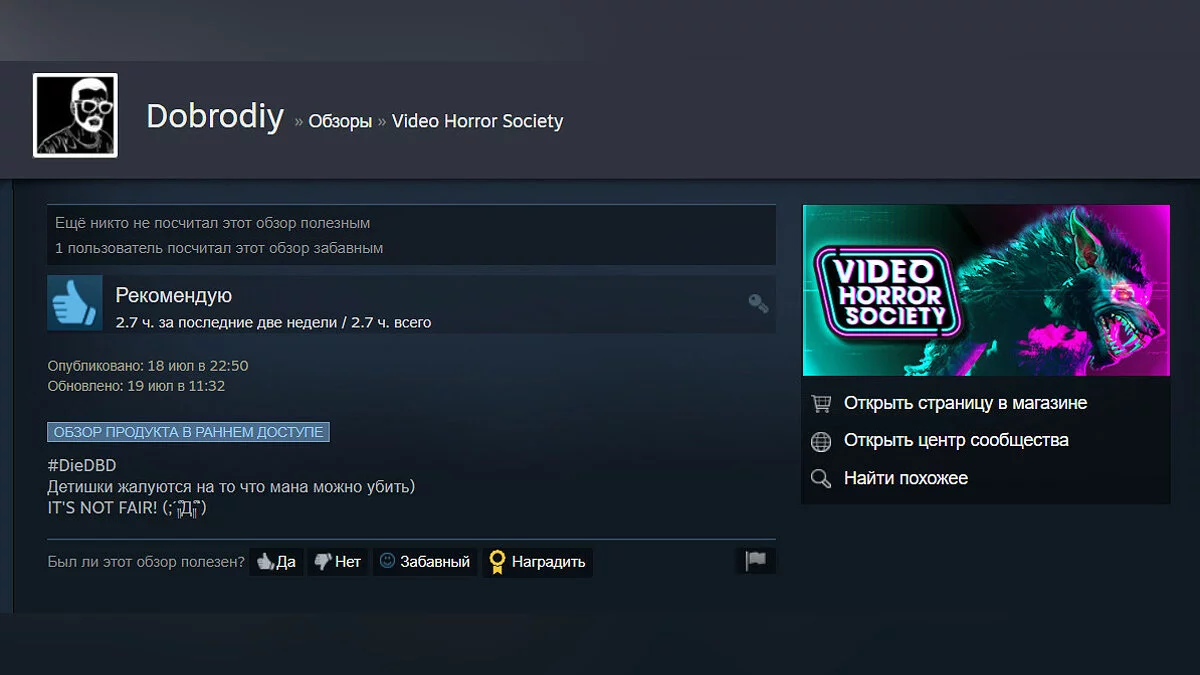The height and width of the screenshot is (675, 1200).
Task: Mark the review as Забавный
Action: coord(425,562)
